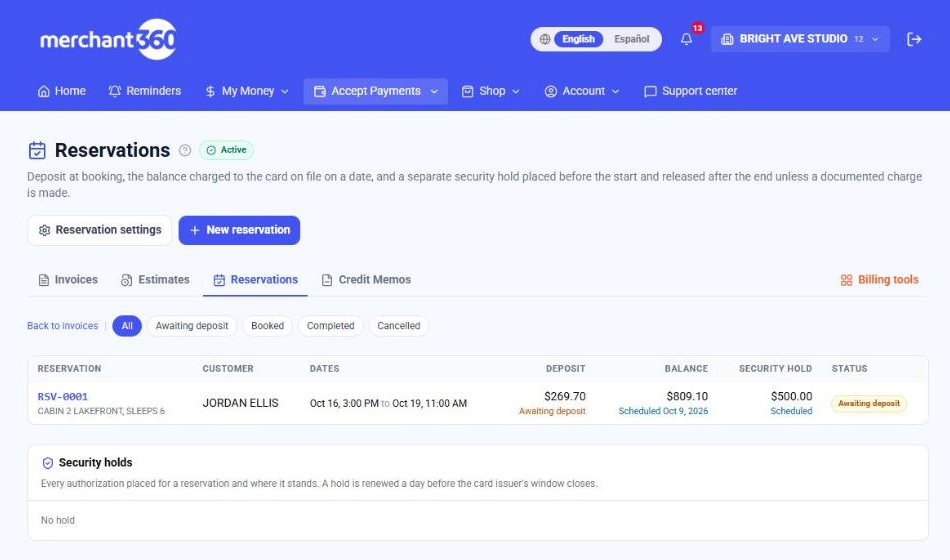Open the notifications bell
950x560 pixels.
(686, 39)
